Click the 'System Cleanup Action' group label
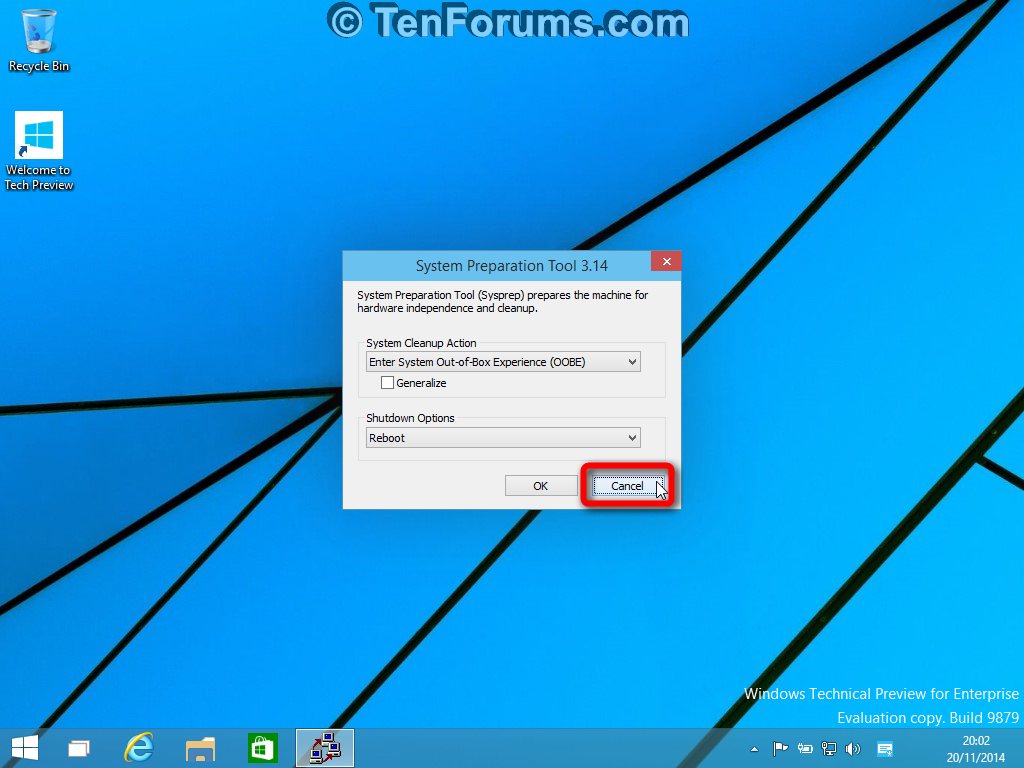The width and height of the screenshot is (1024, 768). pos(421,343)
